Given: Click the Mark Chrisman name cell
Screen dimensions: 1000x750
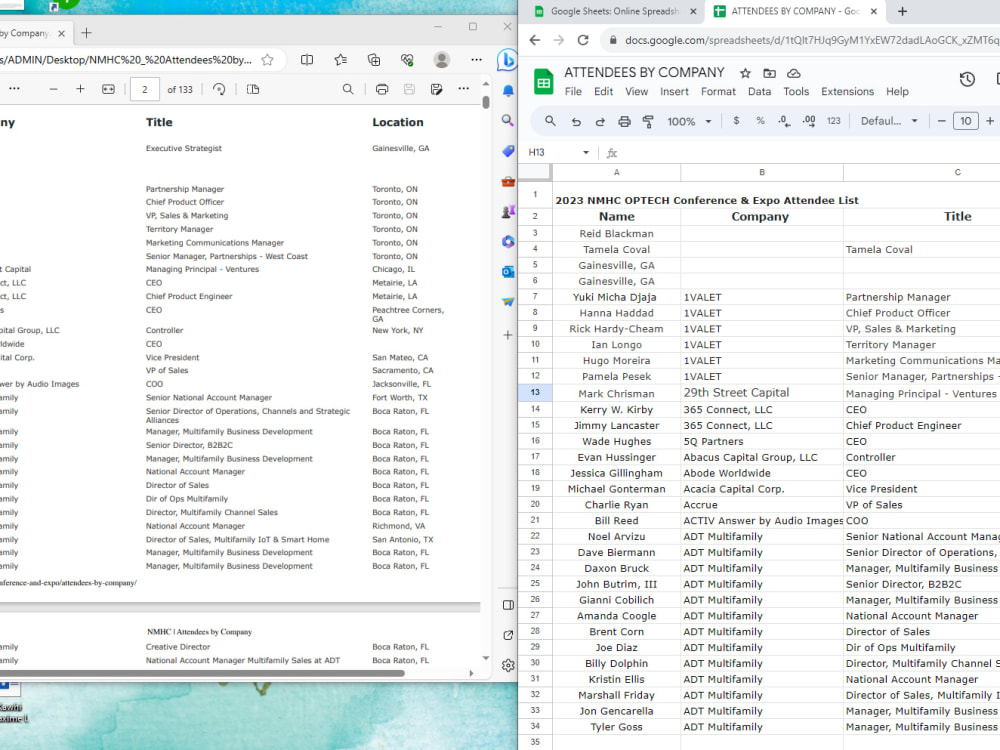Looking at the screenshot, I should [x=616, y=393].
